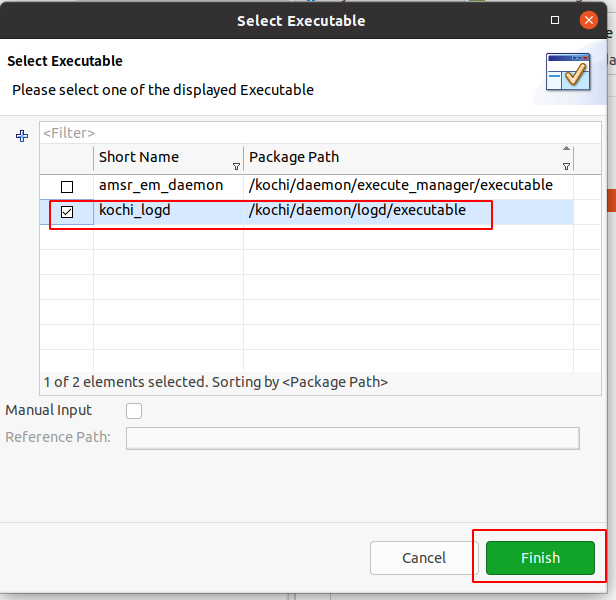Open the Short Name column filter funnel
The width and height of the screenshot is (616, 600).
pos(236,167)
